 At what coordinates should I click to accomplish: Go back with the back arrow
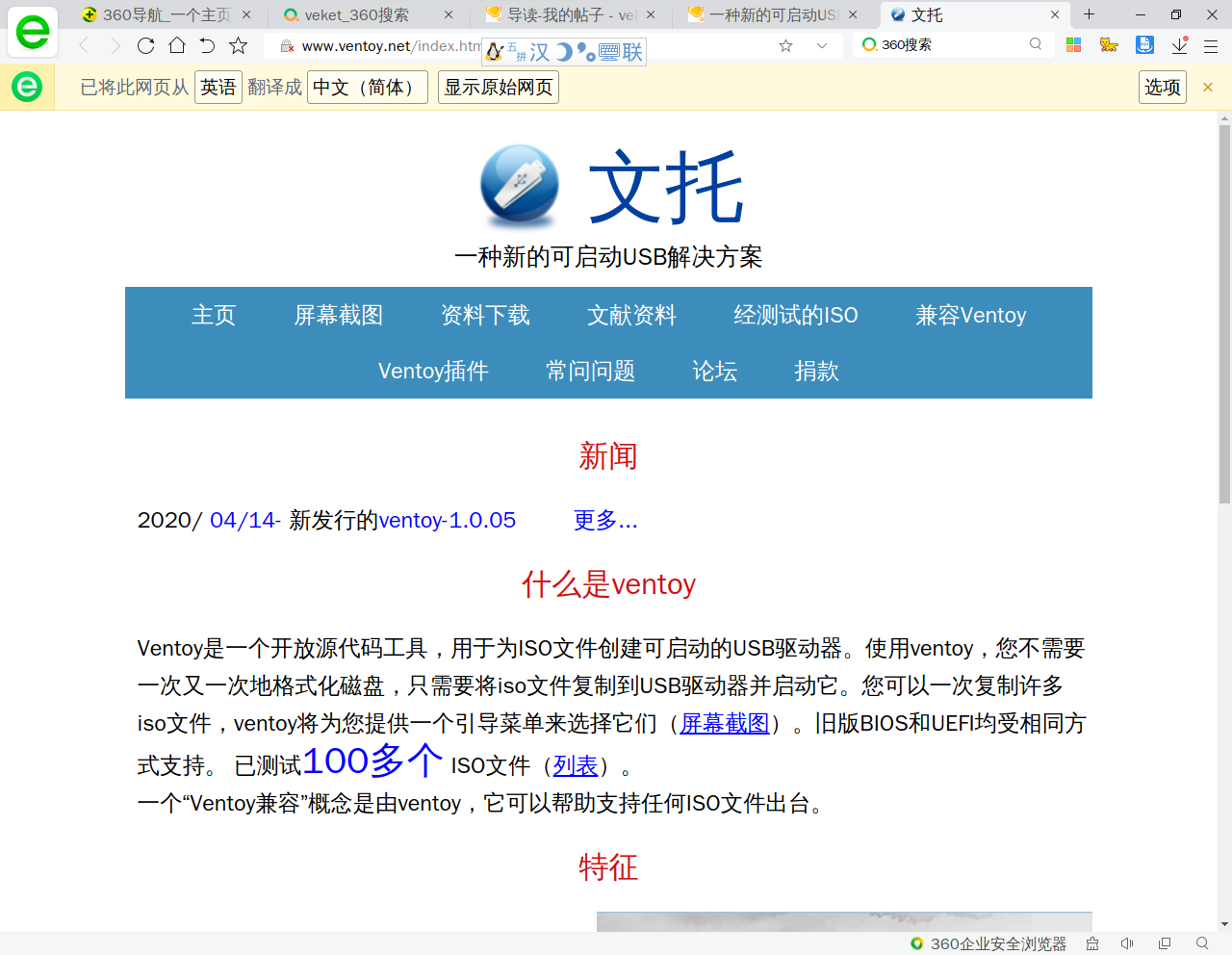click(x=84, y=45)
